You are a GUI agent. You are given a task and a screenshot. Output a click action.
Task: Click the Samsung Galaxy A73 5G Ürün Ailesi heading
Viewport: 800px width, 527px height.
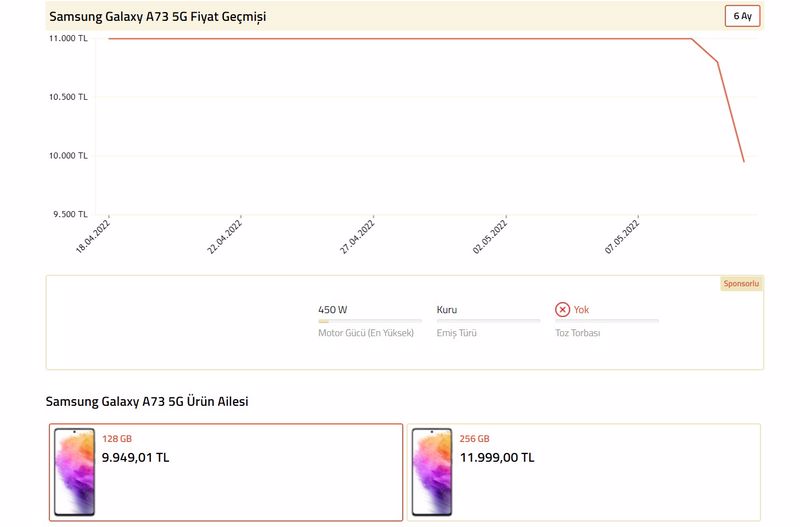[x=147, y=401]
